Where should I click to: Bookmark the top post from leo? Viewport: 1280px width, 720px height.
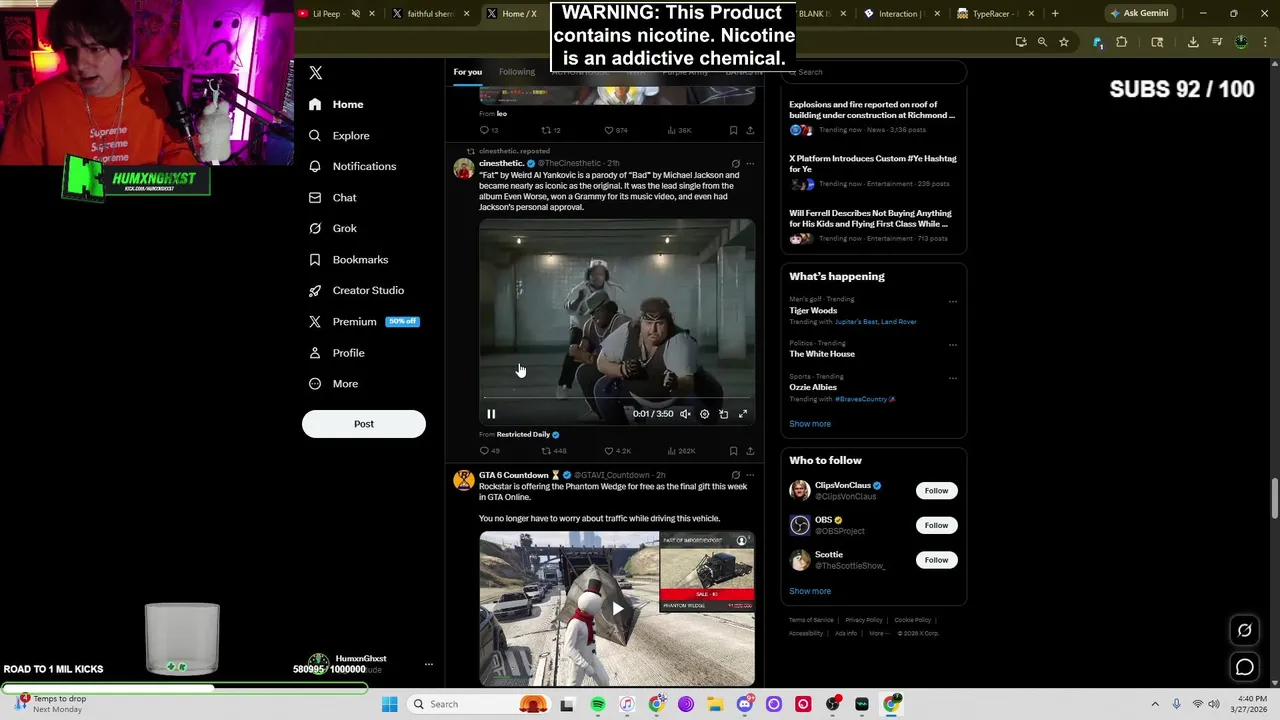pos(733,130)
